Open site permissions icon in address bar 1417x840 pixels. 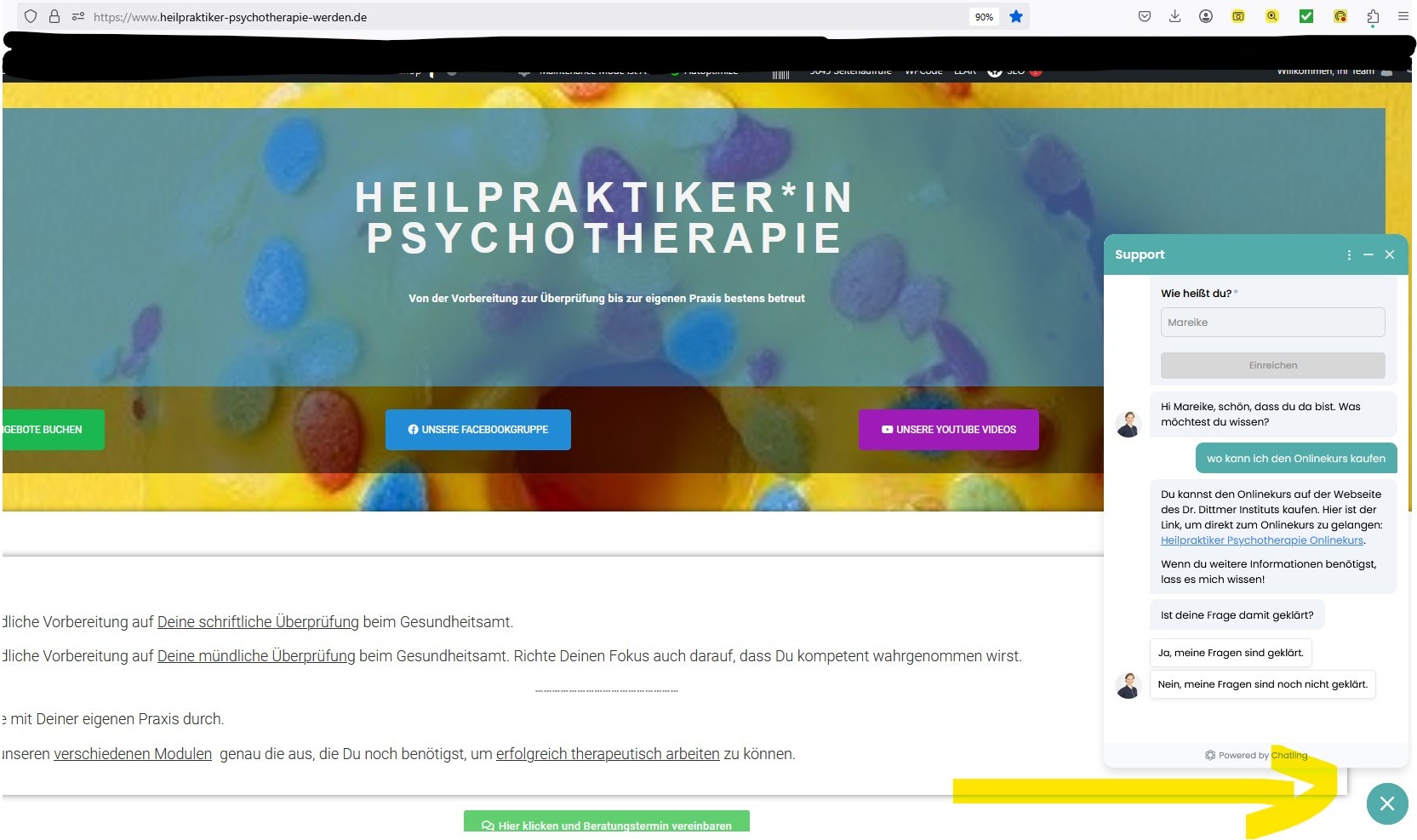pyautogui.click(x=78, y=16)
